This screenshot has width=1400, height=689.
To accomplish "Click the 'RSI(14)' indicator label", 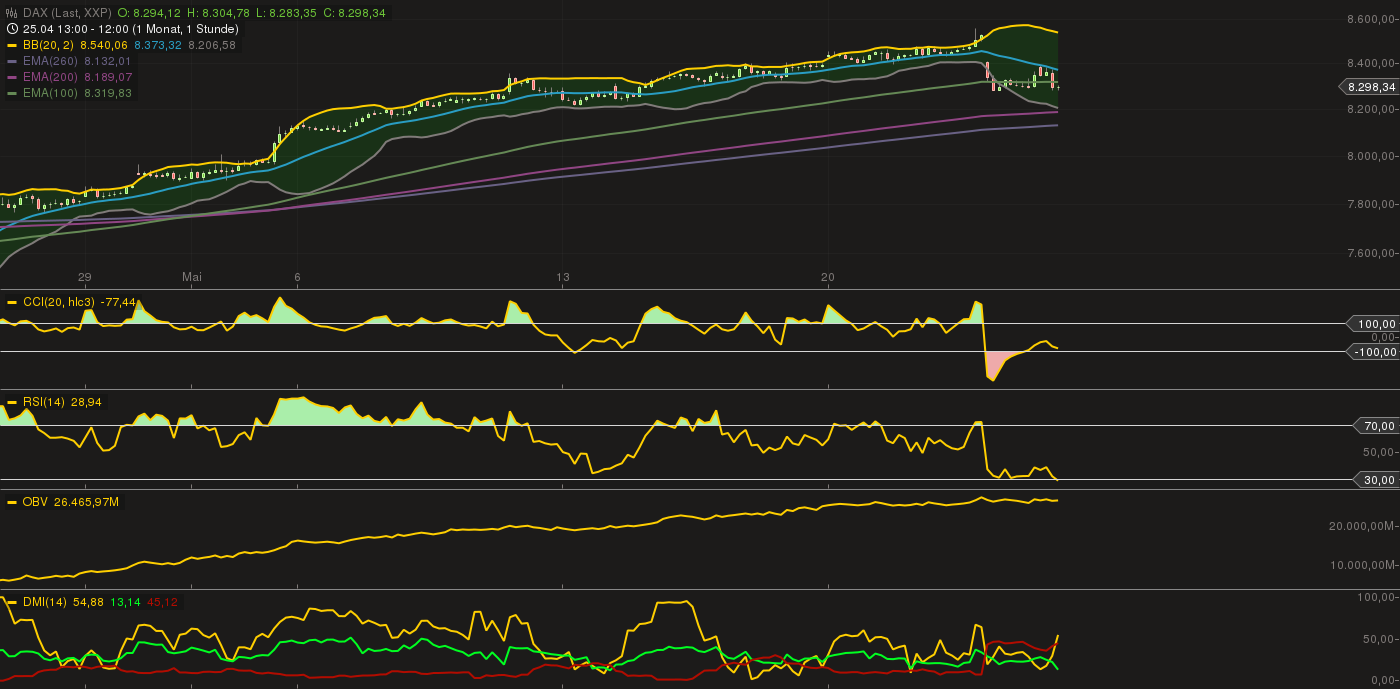I will tap(43, 402).
